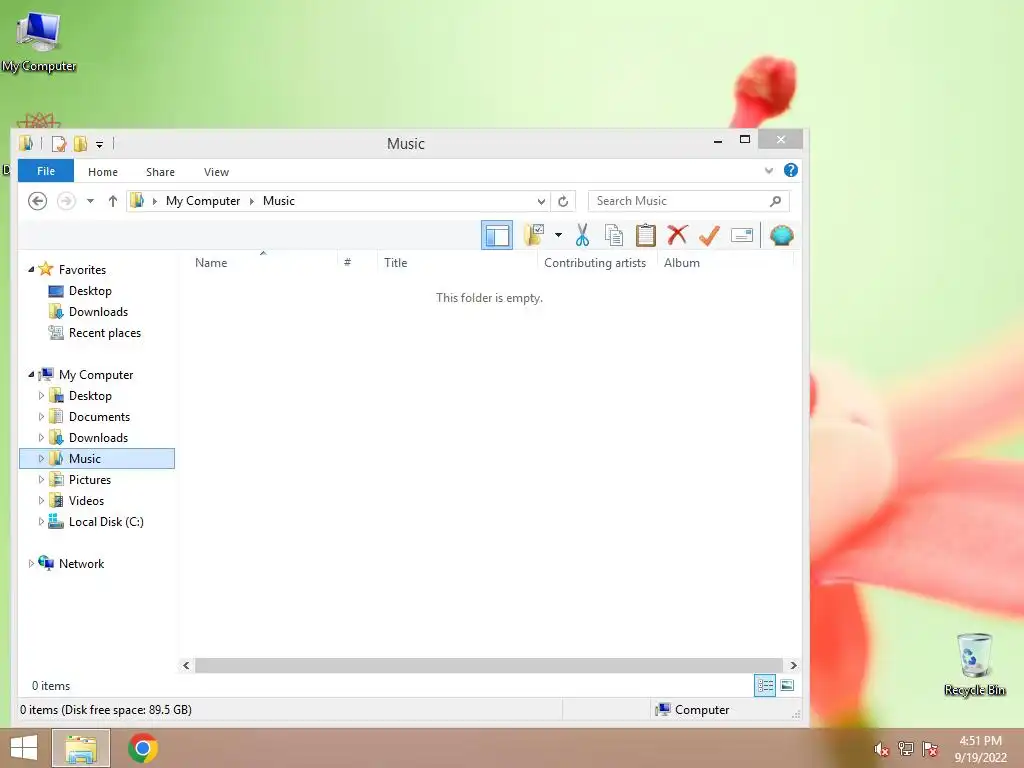Sort by Contributing artists column header
1024x768 pixels.
tap(595, 263)
